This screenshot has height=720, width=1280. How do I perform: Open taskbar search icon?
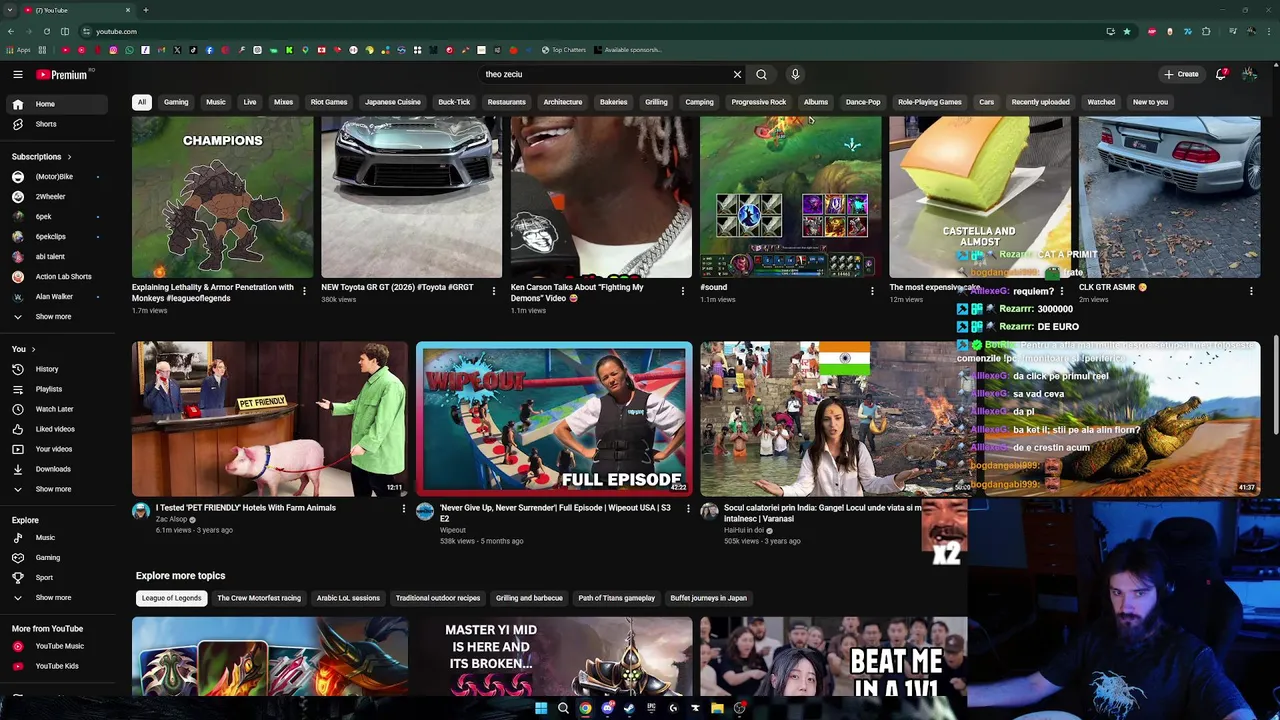click(563, 708)
